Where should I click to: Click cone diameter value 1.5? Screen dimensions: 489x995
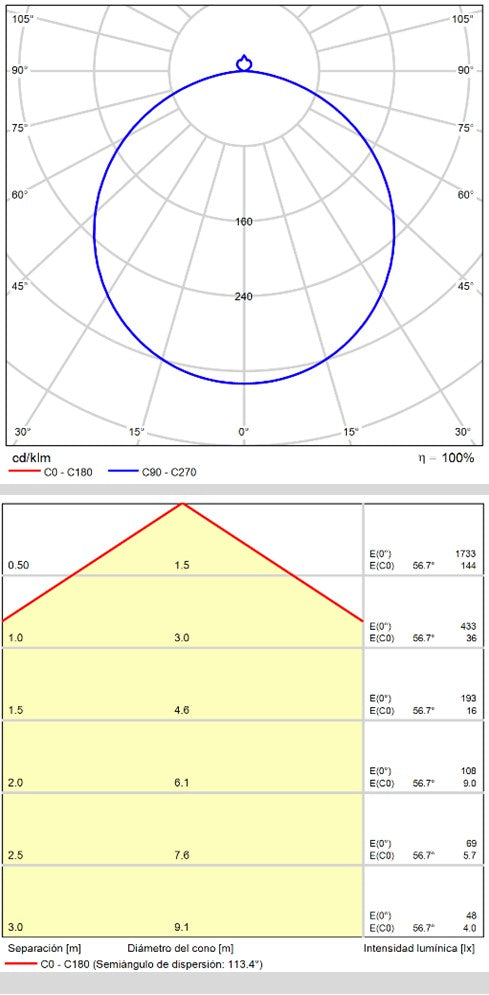[x=182, y=565]
